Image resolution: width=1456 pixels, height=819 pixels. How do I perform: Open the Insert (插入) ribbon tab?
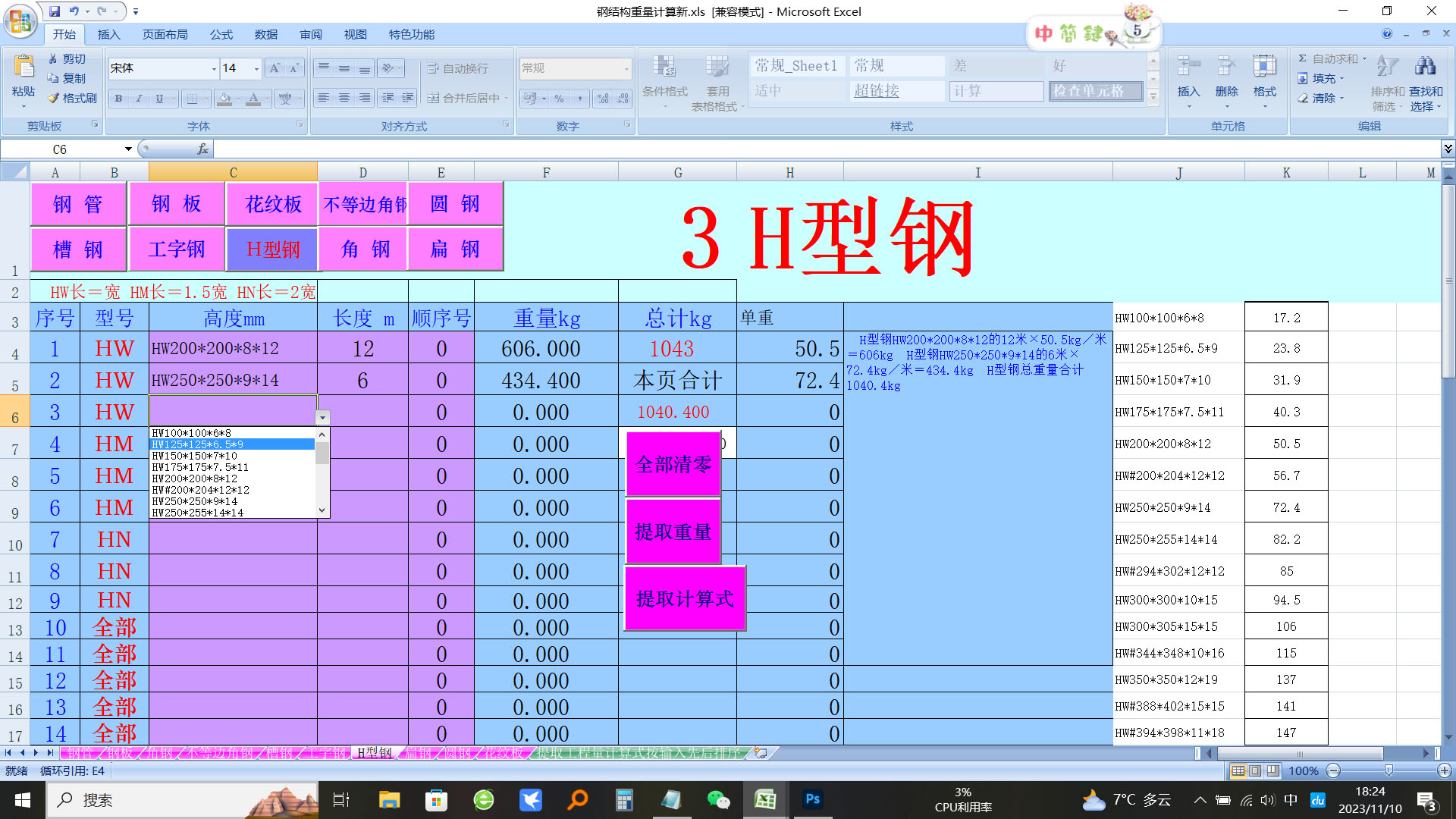(x=108, y=34)
